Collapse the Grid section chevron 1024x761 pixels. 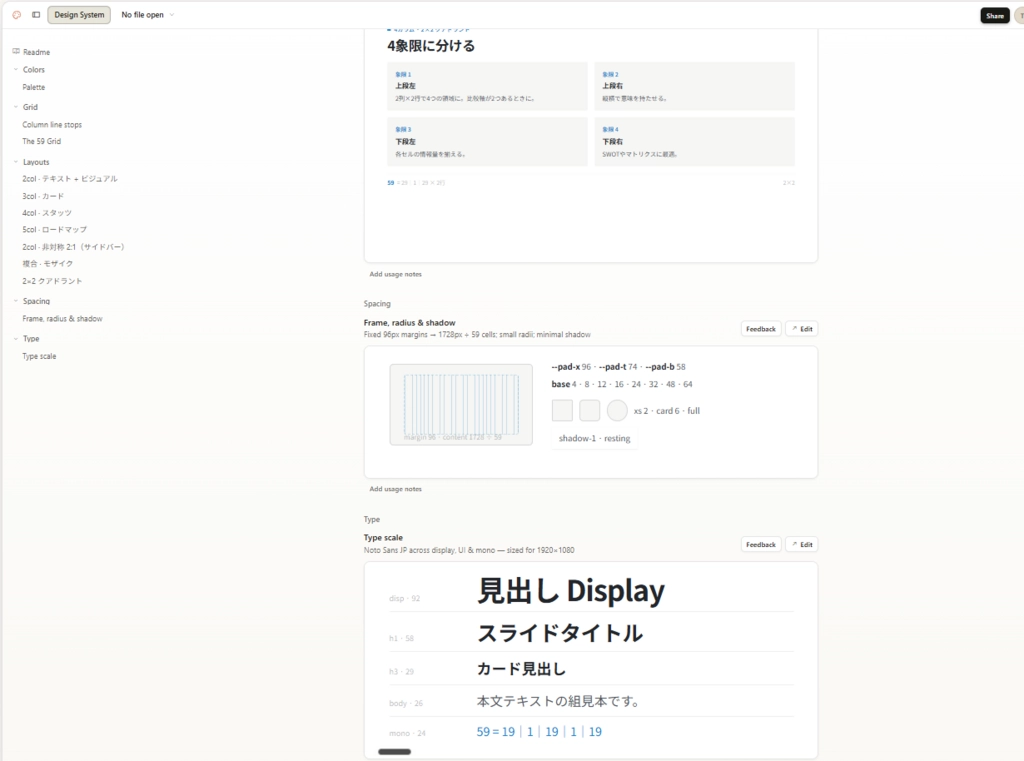tap(16, 106)
